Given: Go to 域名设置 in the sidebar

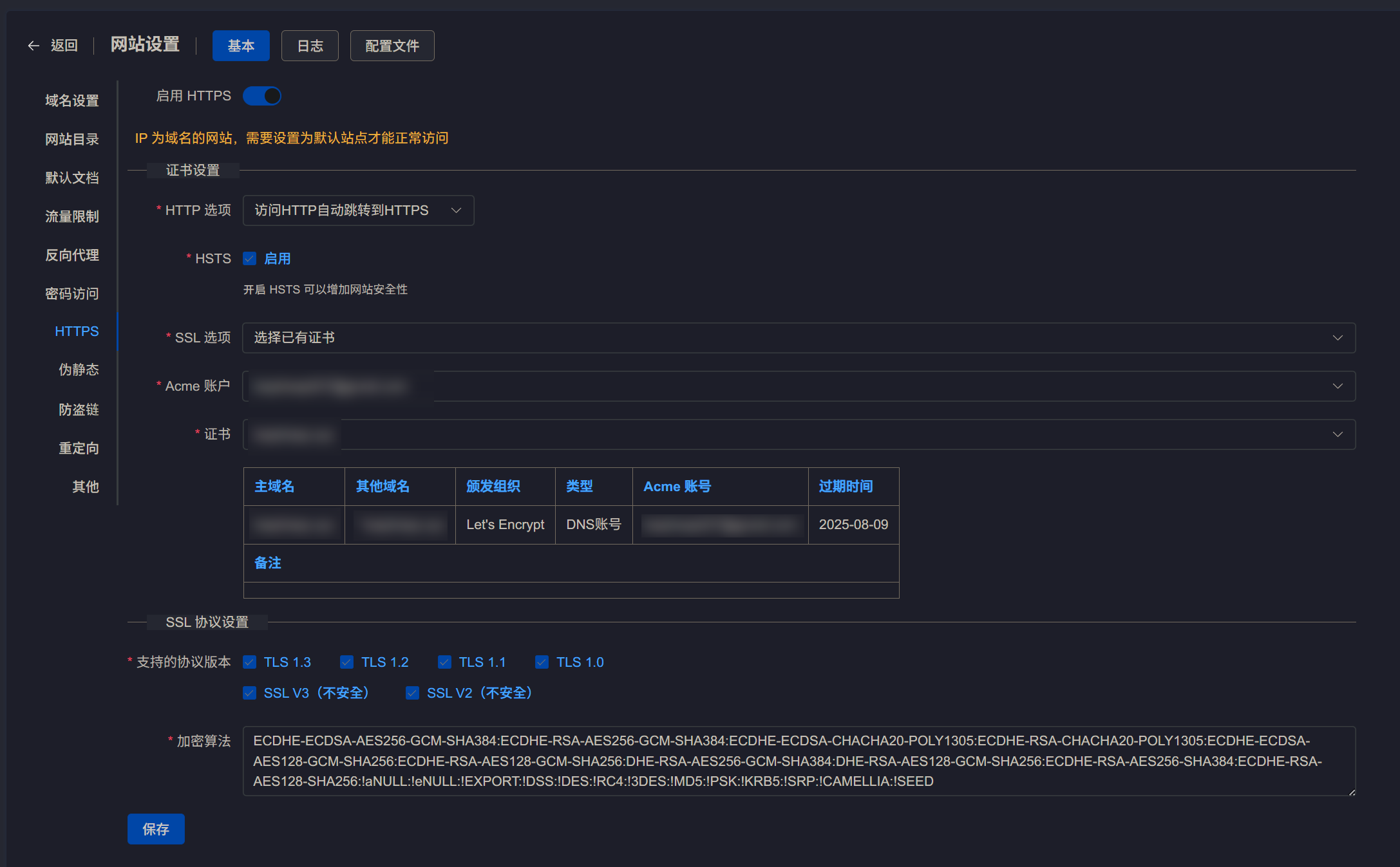Looking at the screenshot, I should 71,100.
